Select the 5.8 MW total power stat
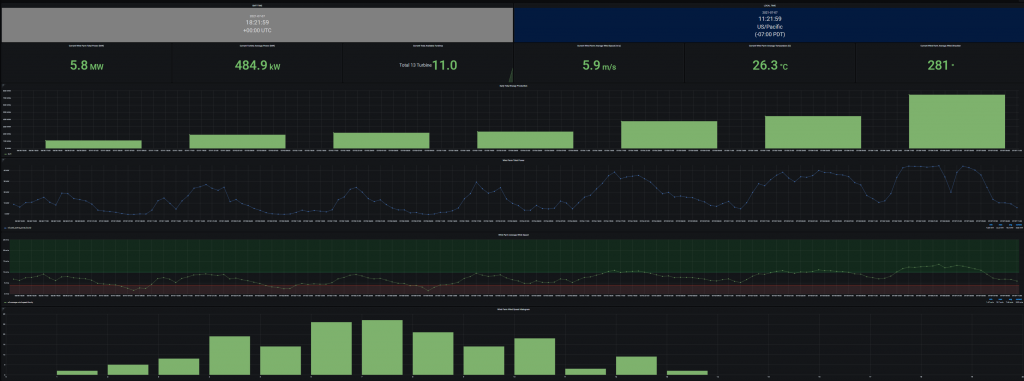 pyautogui.click(x=86, y=65)
